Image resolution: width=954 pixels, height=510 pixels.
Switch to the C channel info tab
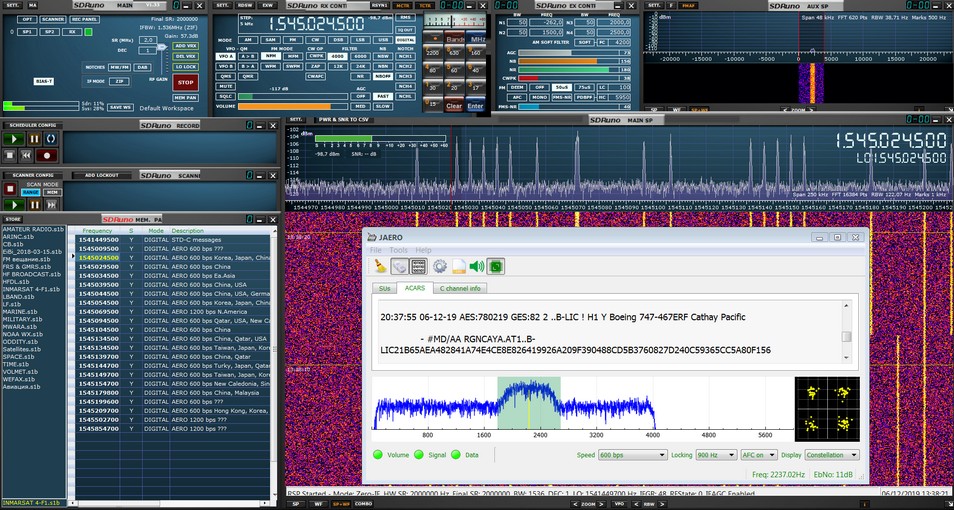point(460,288)
